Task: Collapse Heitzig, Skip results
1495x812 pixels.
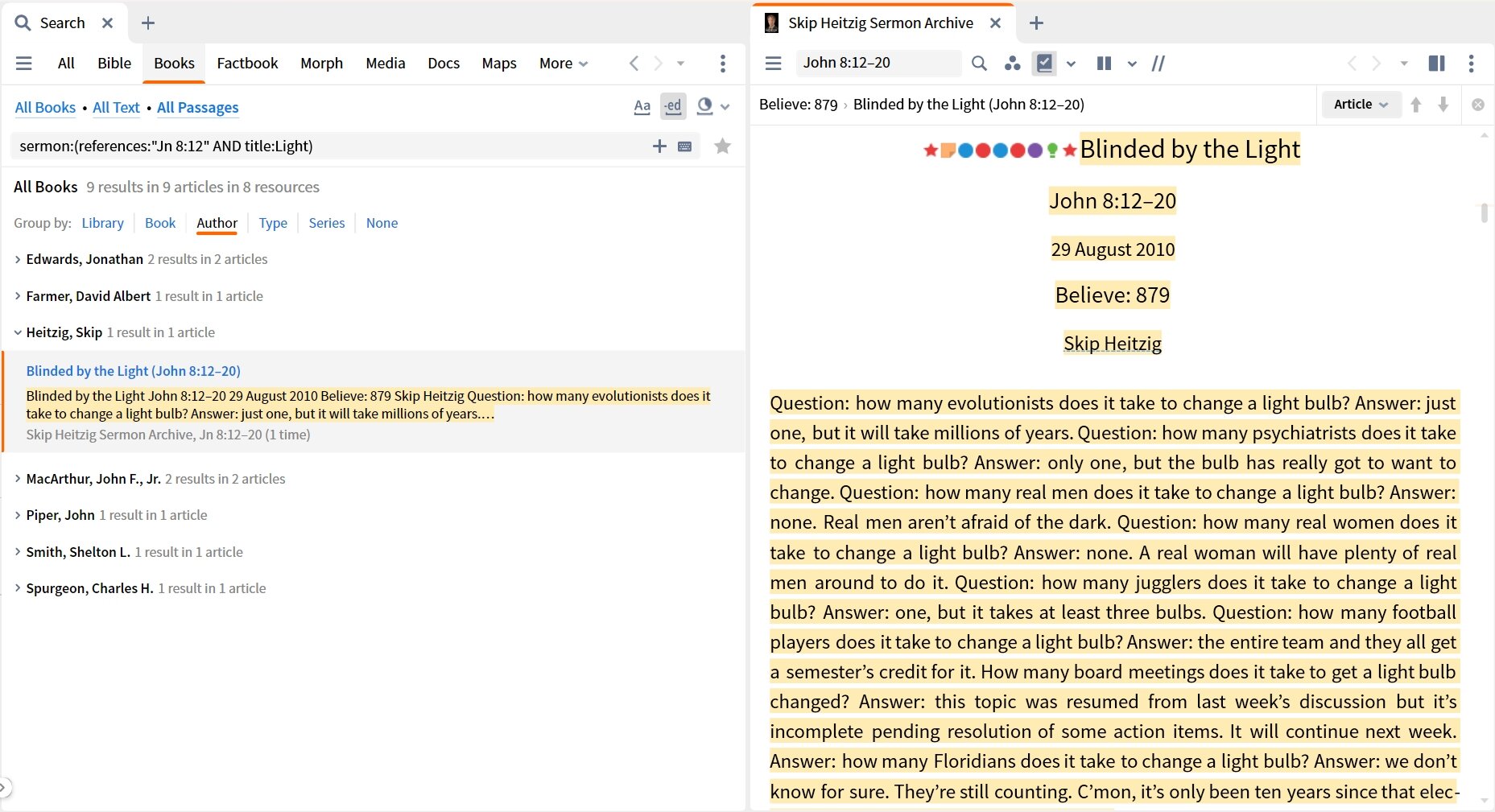Action: [18, 332]
